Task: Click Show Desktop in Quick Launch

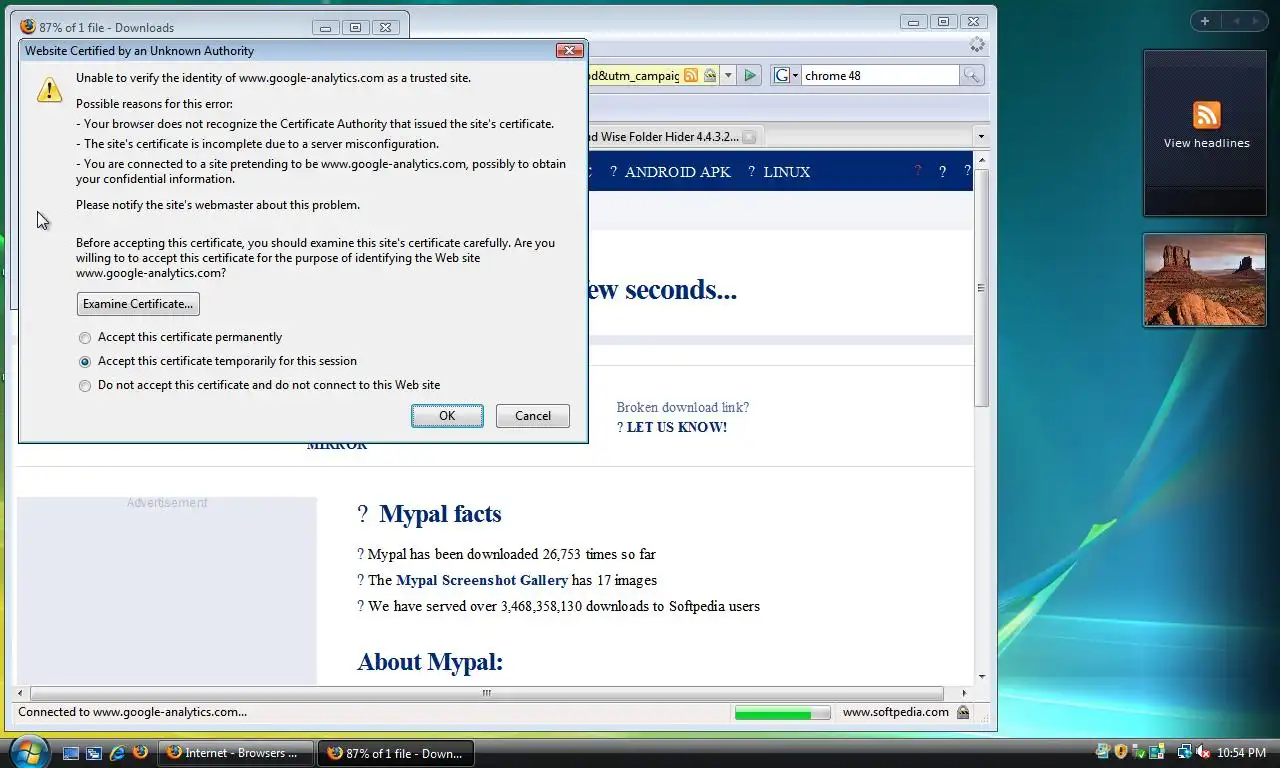Action: pyautogui.click(x=71, y=752)
